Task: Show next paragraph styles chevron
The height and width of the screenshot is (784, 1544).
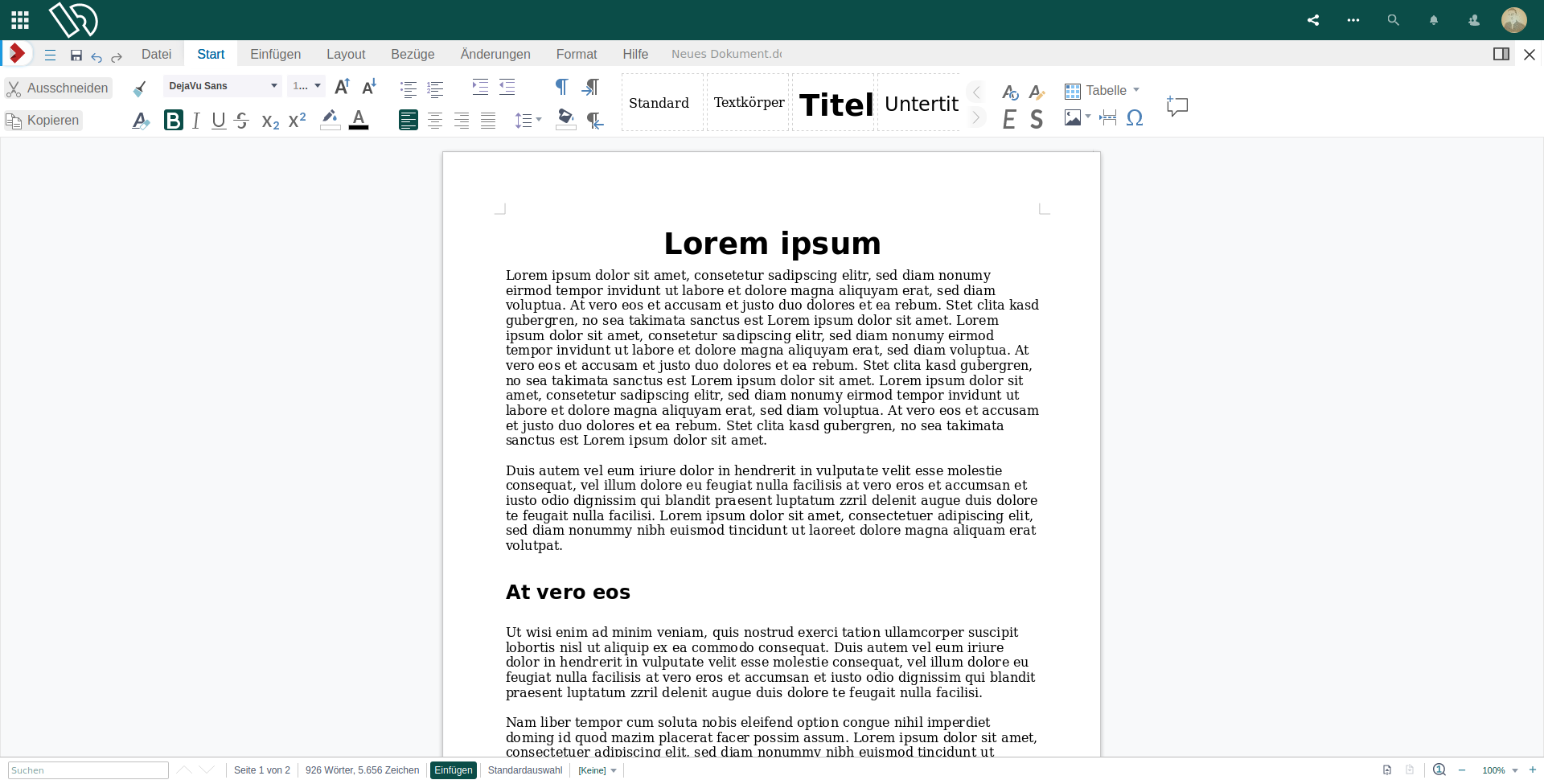Action: coord(976,118)
